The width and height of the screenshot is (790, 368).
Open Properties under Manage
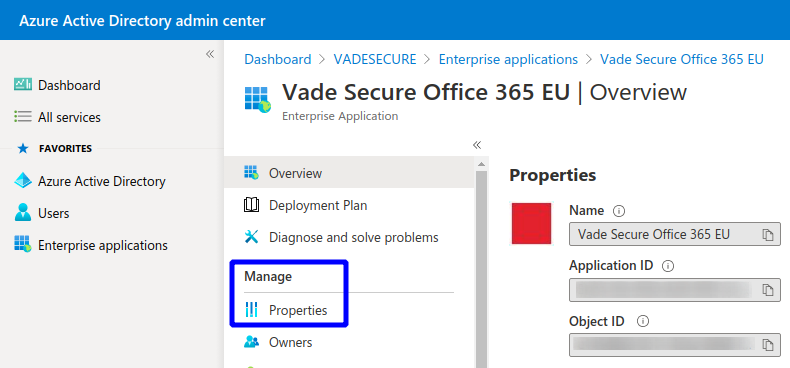click(x=298, y=310)
